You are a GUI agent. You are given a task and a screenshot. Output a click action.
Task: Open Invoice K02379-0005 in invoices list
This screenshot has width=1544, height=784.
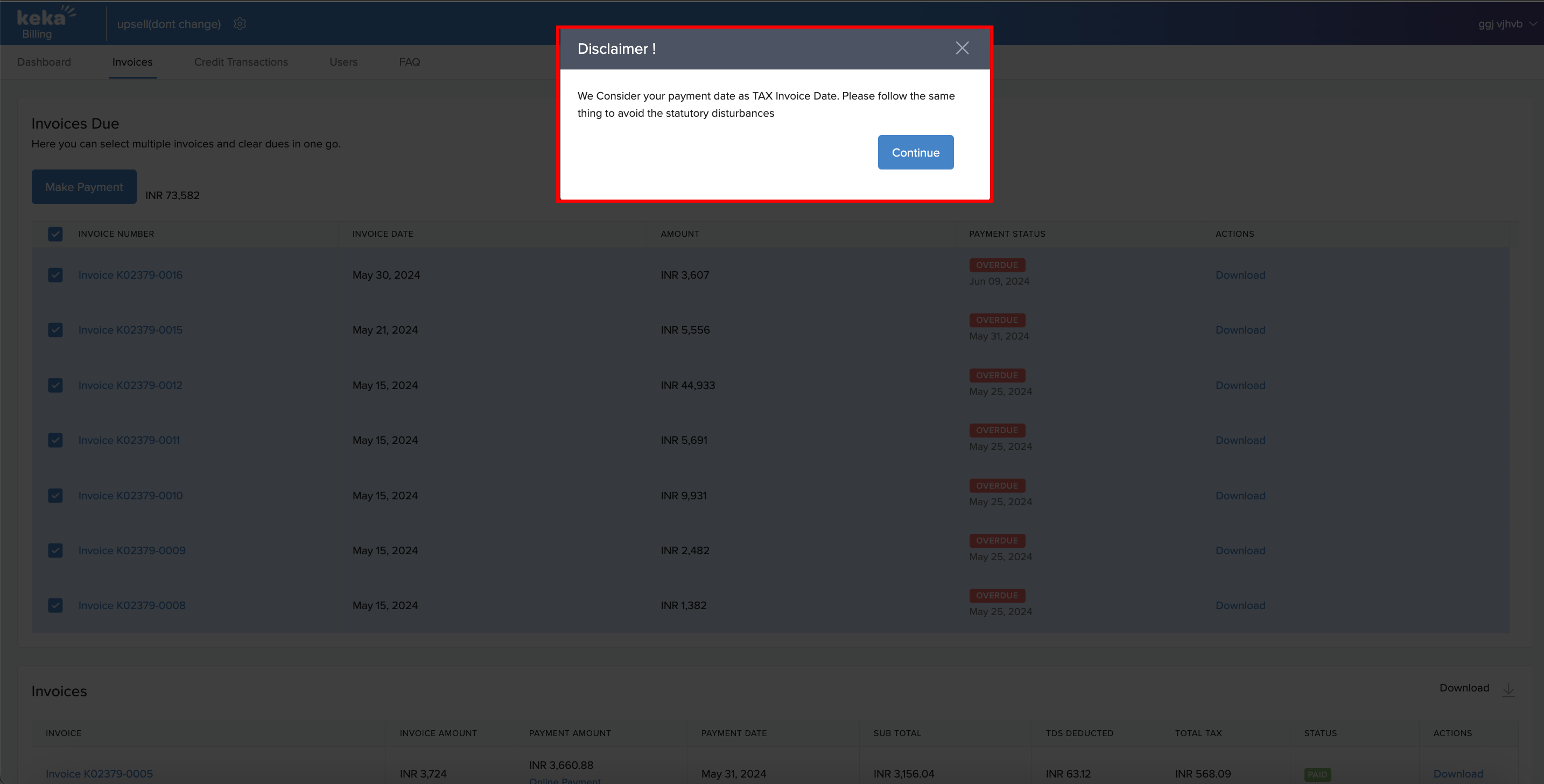coord(99,773)
